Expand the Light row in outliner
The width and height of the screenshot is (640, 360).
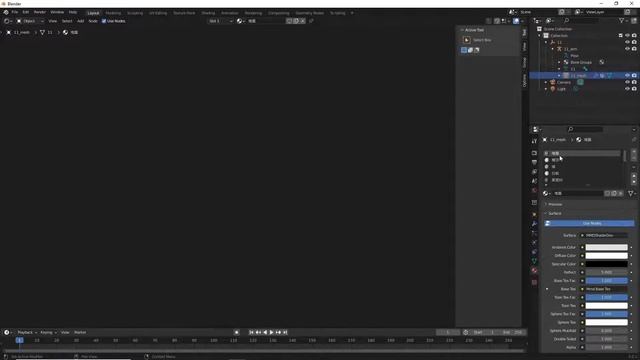coord(546,89)
